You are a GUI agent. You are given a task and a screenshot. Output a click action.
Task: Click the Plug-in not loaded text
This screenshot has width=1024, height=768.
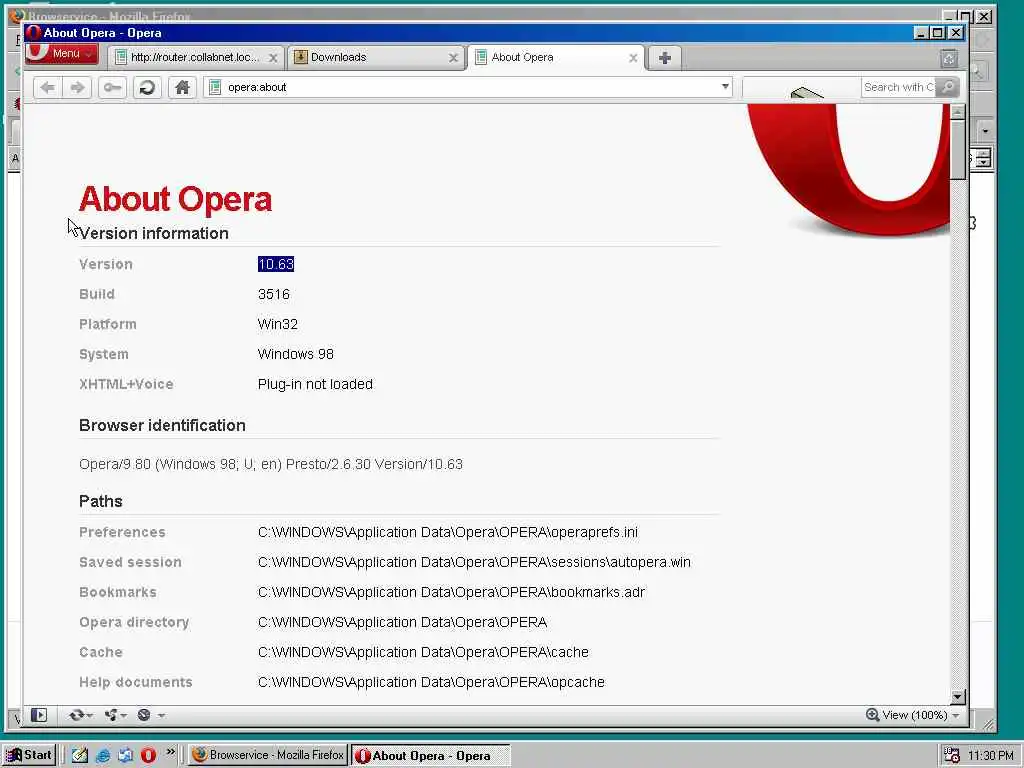point(315,384)
